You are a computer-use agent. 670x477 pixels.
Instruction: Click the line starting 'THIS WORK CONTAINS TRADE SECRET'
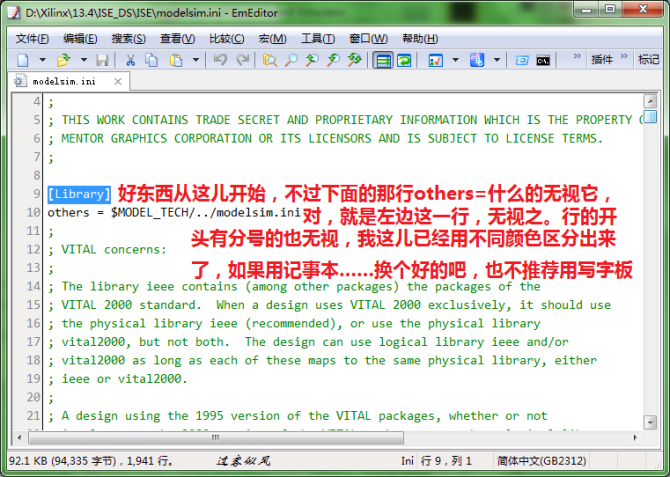point(346,120)
